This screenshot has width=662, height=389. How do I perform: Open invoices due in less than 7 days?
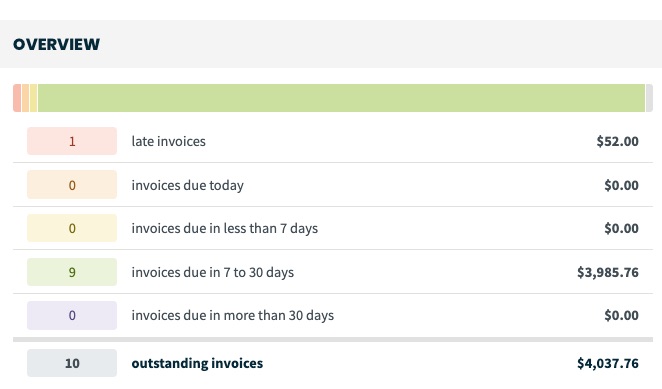pyautogui.click(x=225, y=229)
